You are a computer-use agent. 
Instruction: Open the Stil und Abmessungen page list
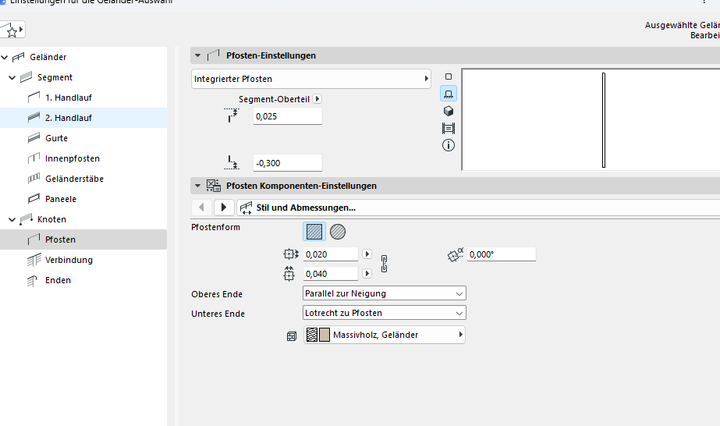click(478, 207)
